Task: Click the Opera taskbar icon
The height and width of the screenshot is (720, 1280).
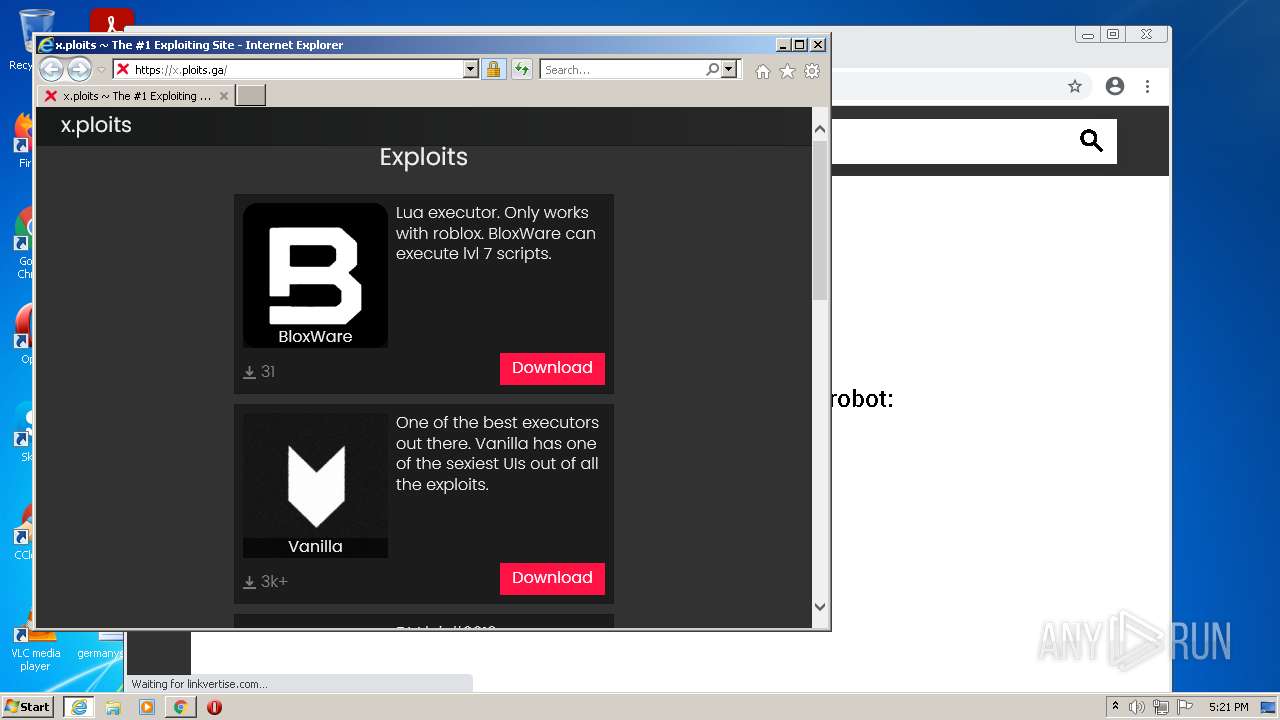Action: point(214,707)
